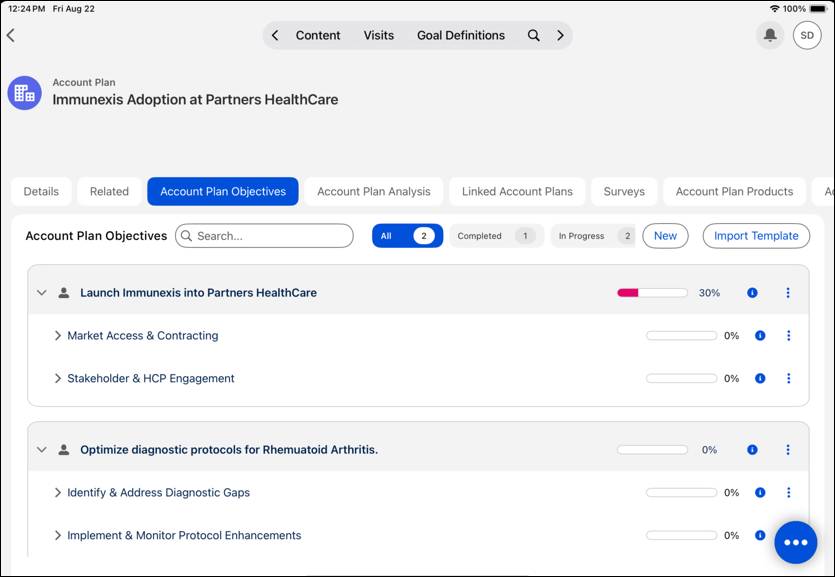
Task: Collapse the Optimize diagnostic protocols objective
Action: pyautogui.click(x=42, y=450)
